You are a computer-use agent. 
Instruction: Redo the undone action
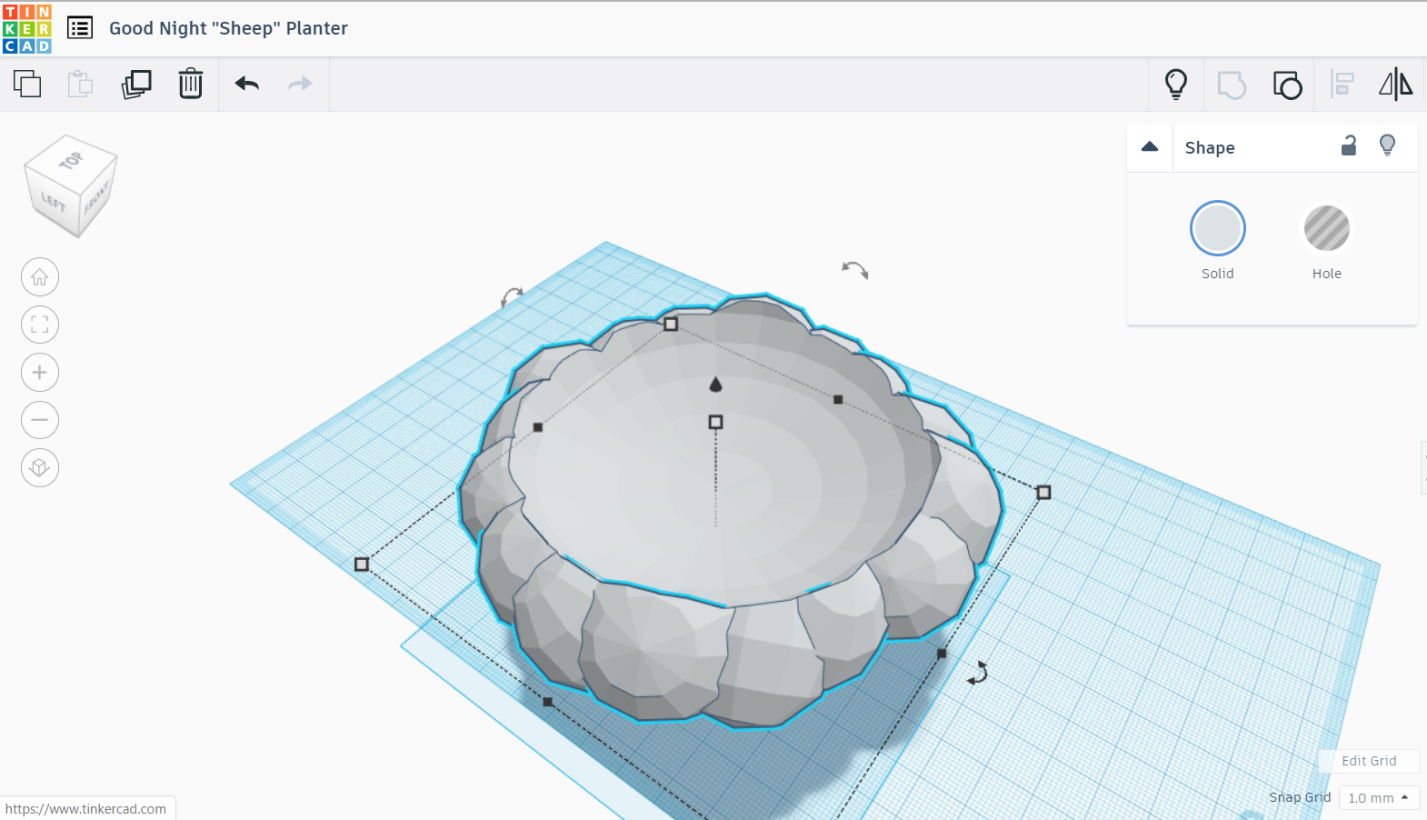pos(300,84)
